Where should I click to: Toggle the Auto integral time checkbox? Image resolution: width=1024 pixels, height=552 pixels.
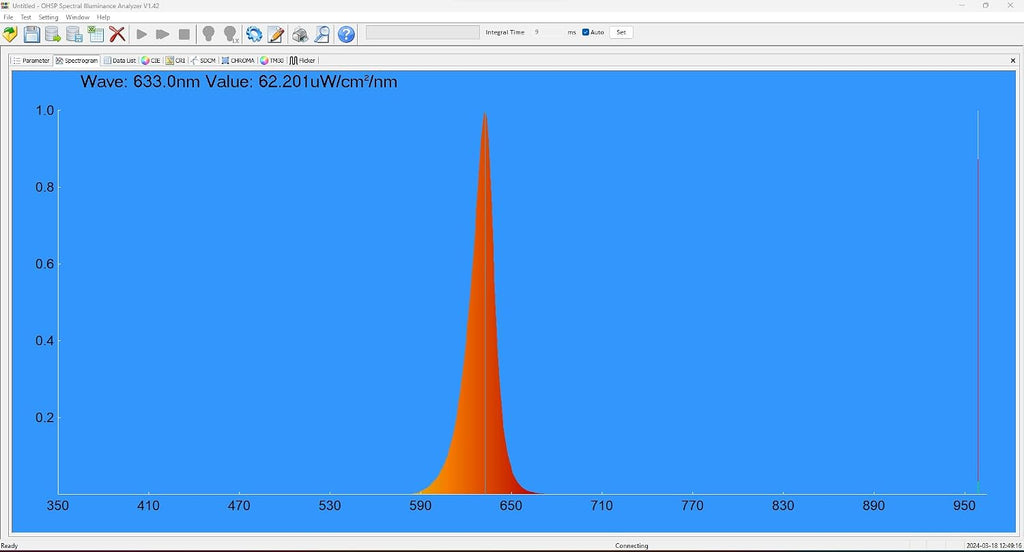pyautogui.click(x=586, y=32)
